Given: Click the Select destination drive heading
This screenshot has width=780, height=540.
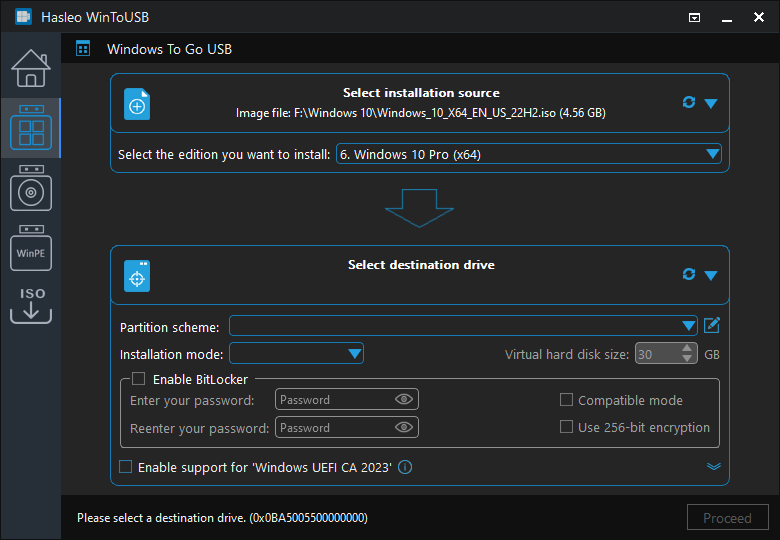Looking at the screenshot, I should pyautogui.click(x=421, y=265).
